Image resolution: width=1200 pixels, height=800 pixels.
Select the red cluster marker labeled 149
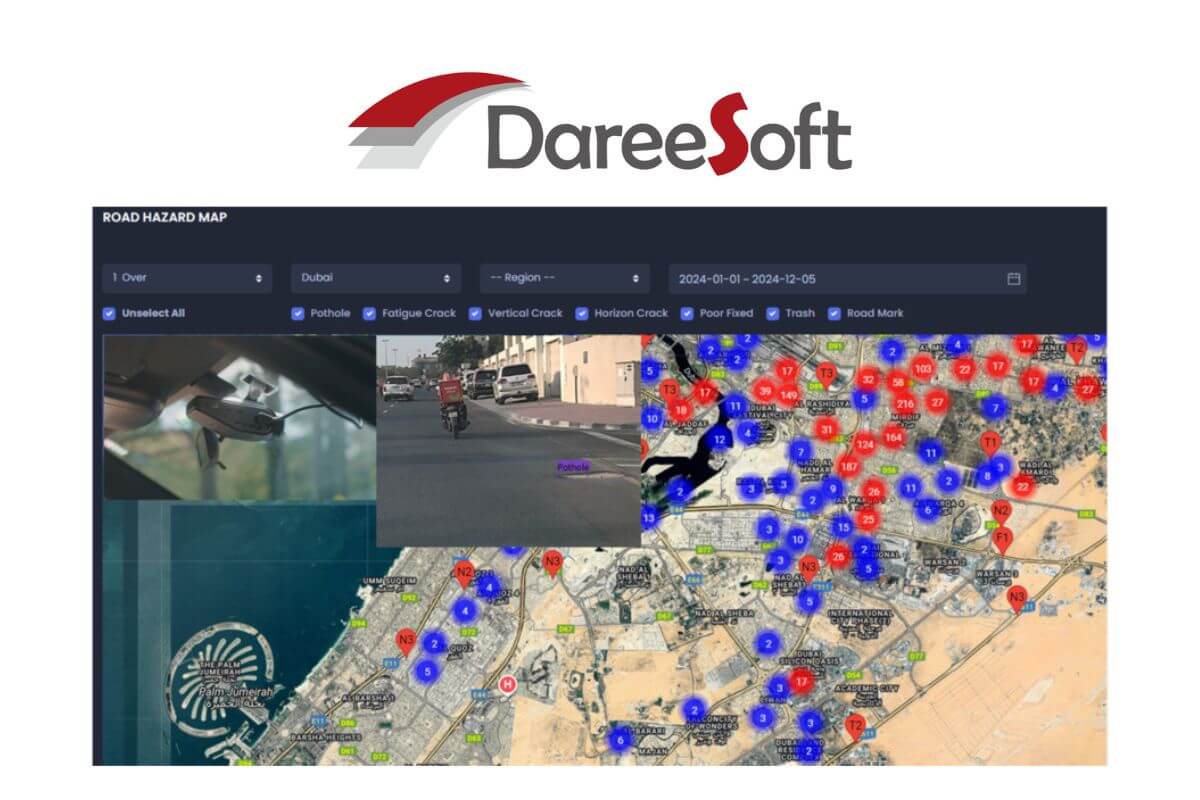coord(789,395)
